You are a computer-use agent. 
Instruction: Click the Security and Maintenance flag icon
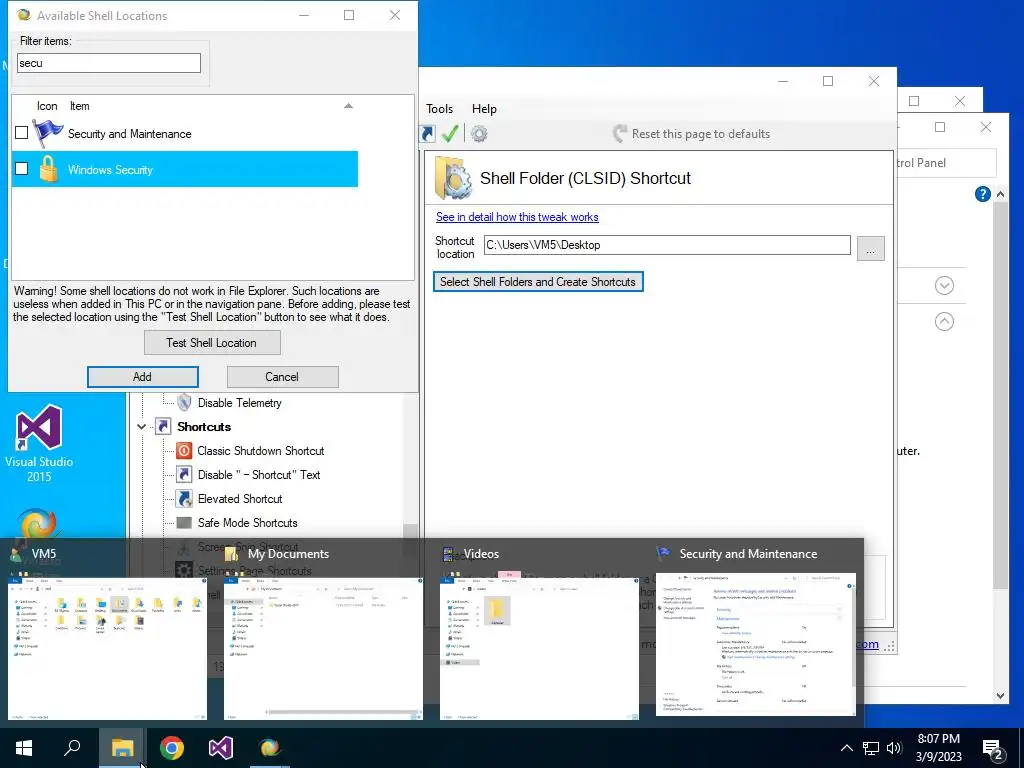click(48, 133)
